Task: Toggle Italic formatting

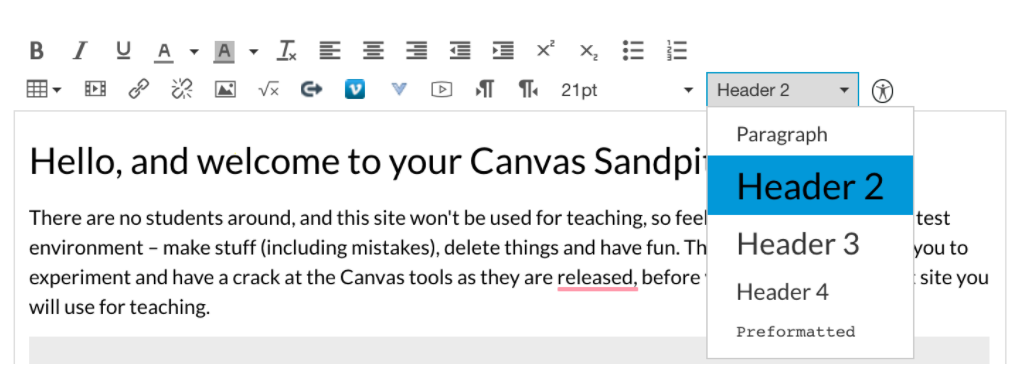Action: pos(80,50)
